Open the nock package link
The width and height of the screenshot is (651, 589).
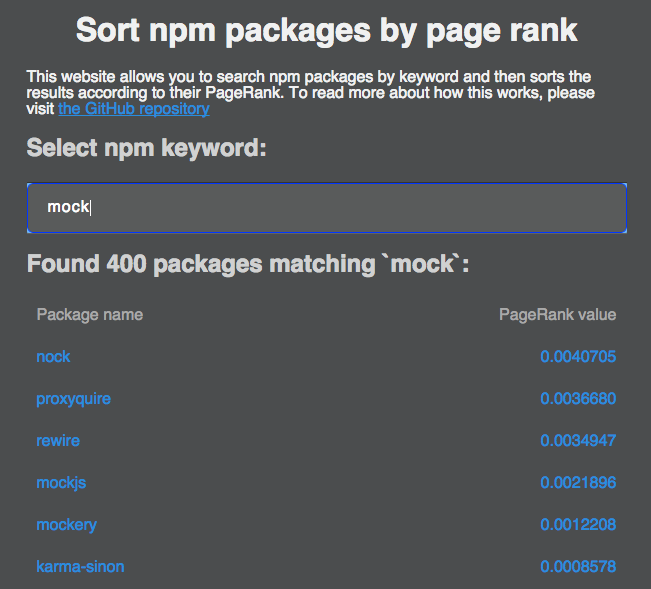click(53, 357)
